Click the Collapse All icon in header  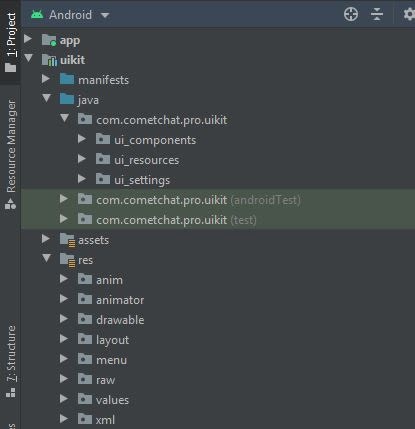click(377, 14)
